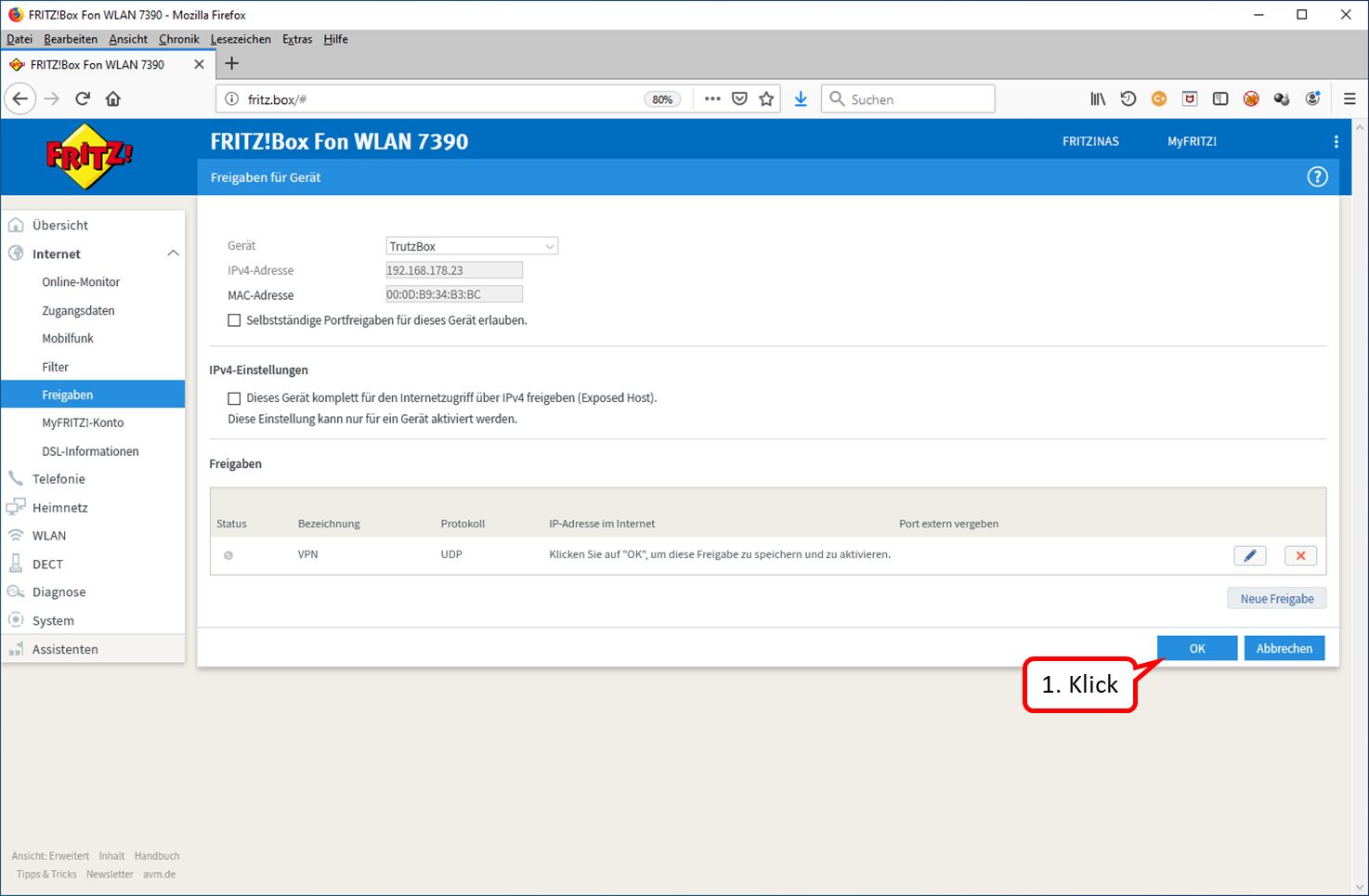Bookmark this page with star icon
Image resolution: width=1369 pixels, height=896 pixels.
tap(766, 98)
